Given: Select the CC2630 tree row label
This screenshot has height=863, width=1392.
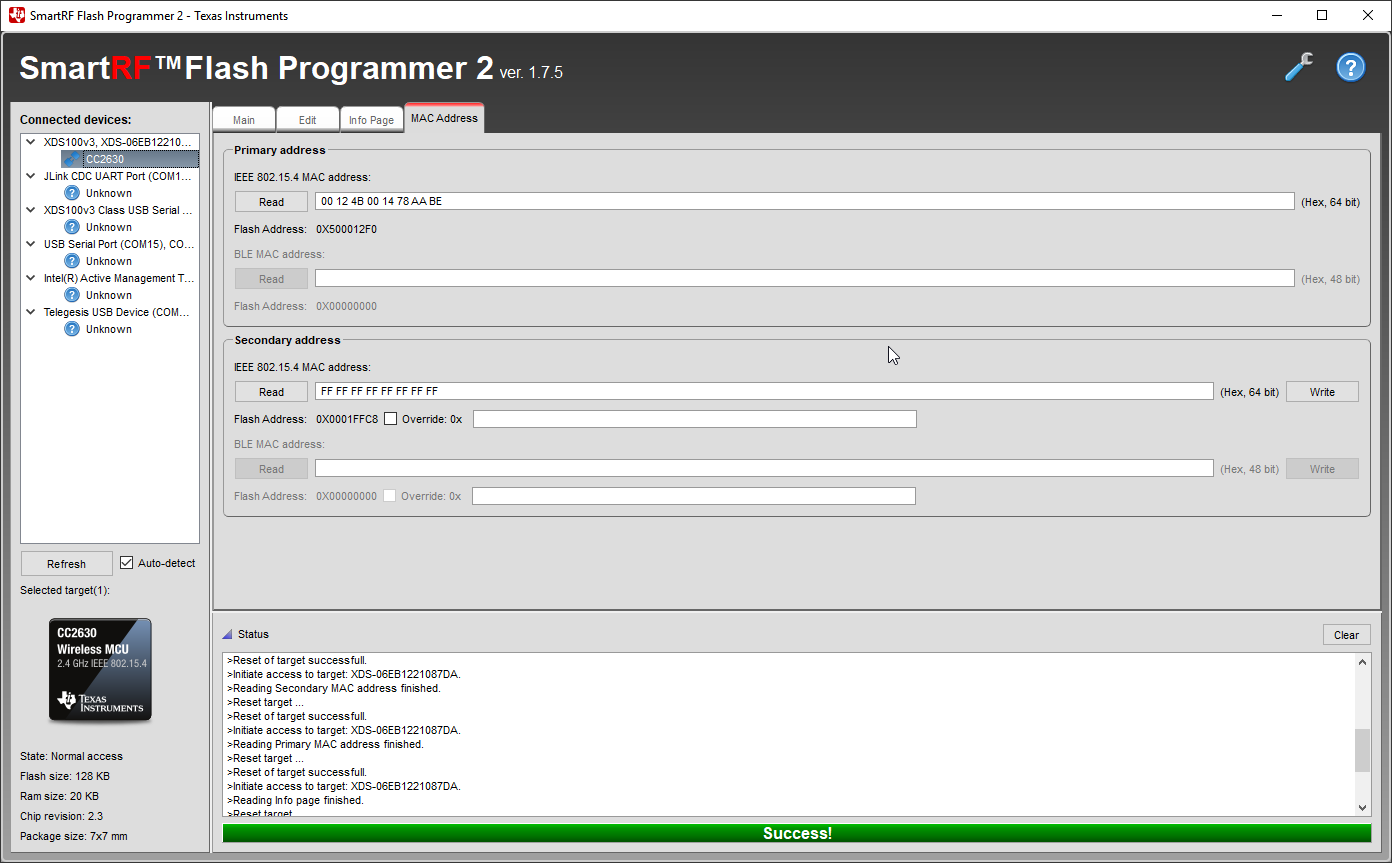Looking at the screenshot, I should pyautogui.click(x=105, y=159).
